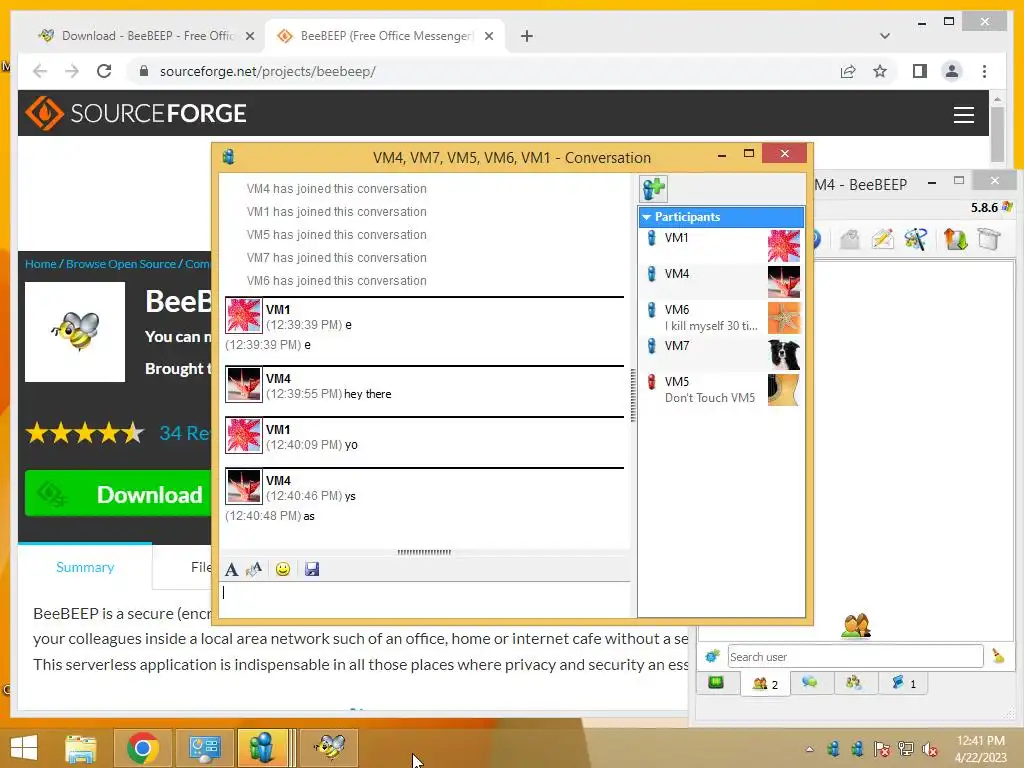Show hidden system tray icons

coord(810,749)
